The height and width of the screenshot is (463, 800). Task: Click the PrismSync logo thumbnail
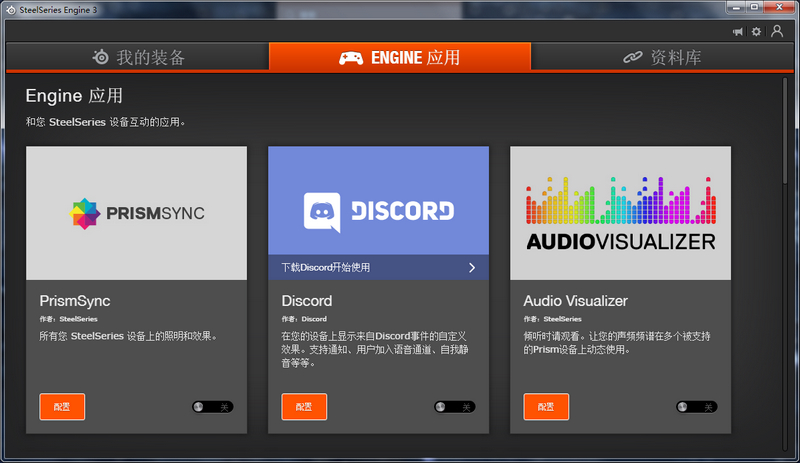tap(137, 213)
